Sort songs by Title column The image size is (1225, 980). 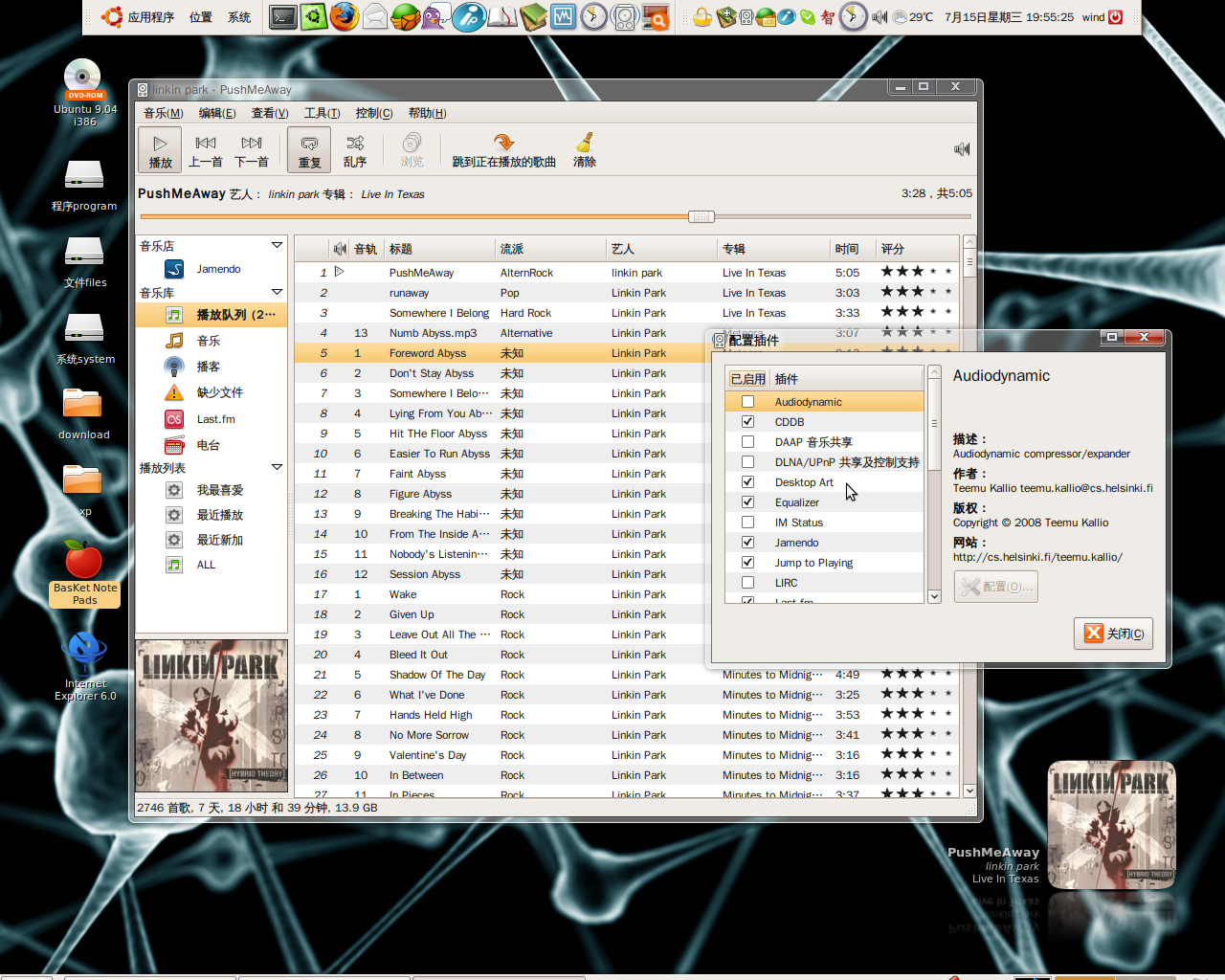pos(438,249)
